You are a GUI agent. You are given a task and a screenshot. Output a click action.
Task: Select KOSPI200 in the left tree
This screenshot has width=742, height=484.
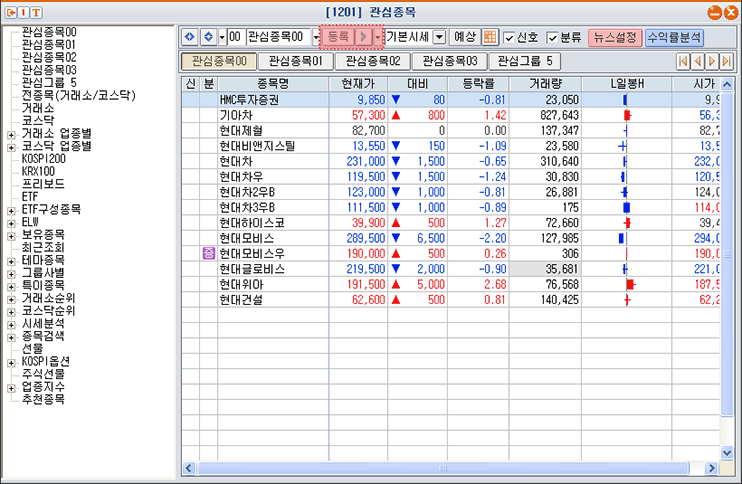point(43,158)
